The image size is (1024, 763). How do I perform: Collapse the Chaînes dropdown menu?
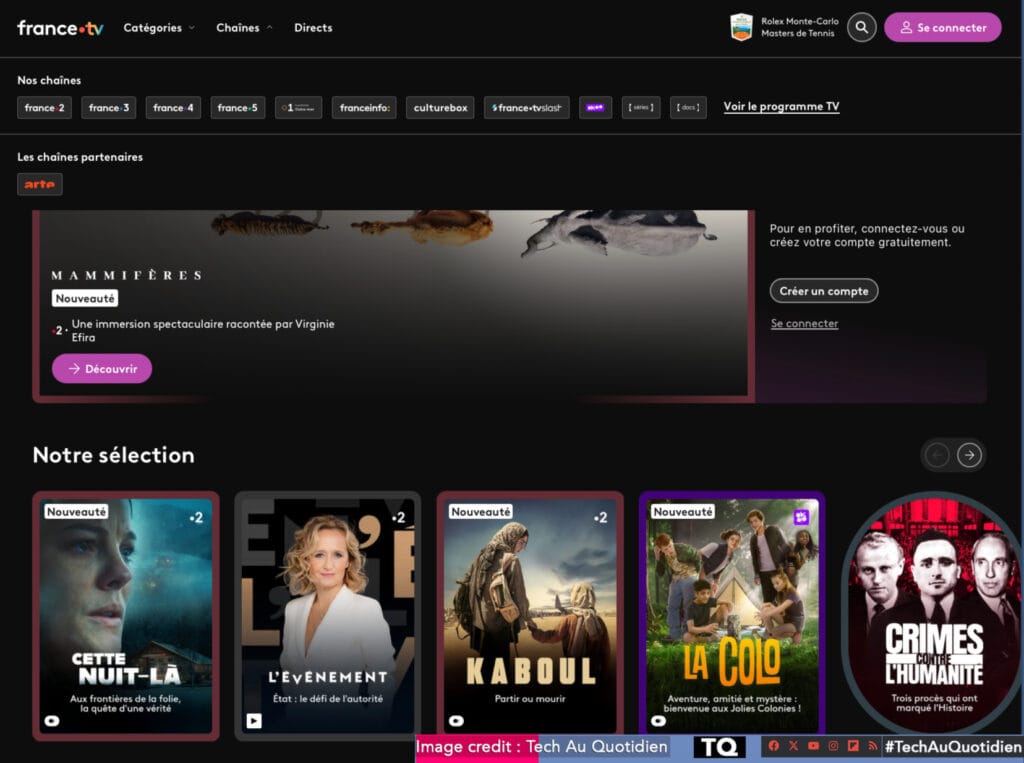click(x=244, y=27)
